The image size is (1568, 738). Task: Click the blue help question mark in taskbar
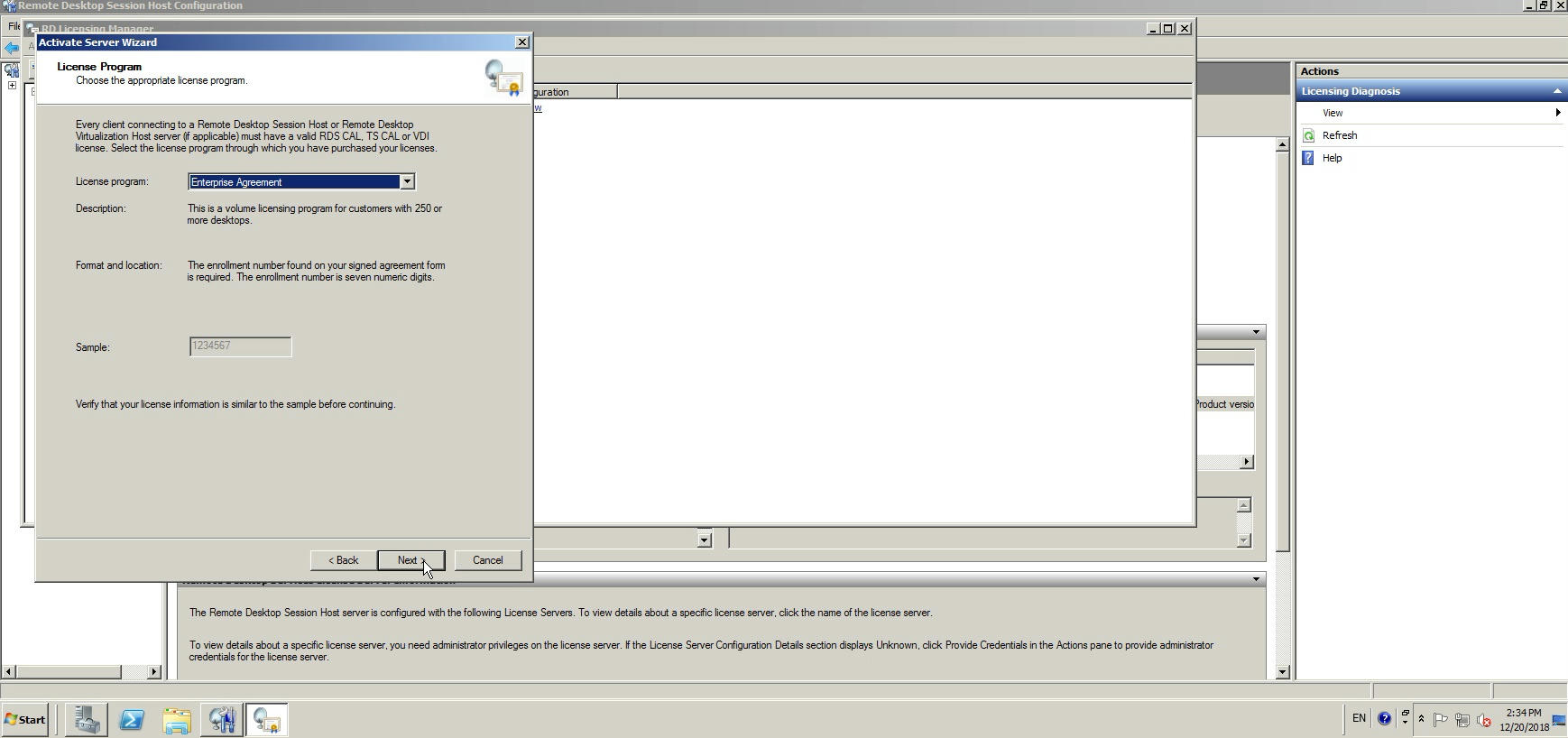point(1384,719)
